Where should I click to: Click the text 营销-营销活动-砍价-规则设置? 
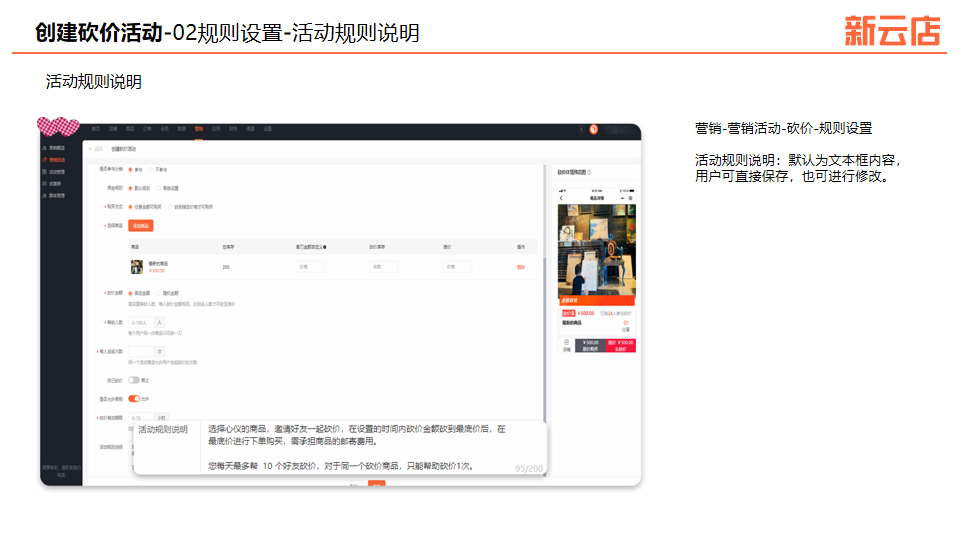pyautogui.click(x=783, y=129)
